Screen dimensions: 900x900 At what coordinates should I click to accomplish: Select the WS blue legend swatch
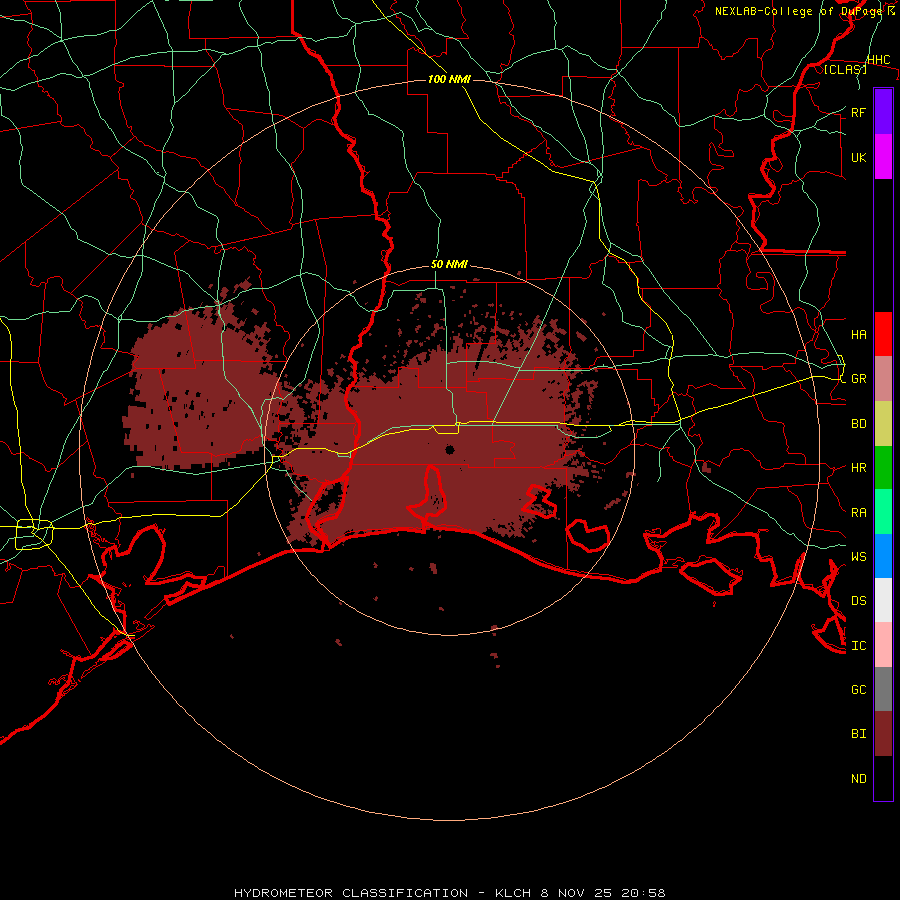(883, 556)
